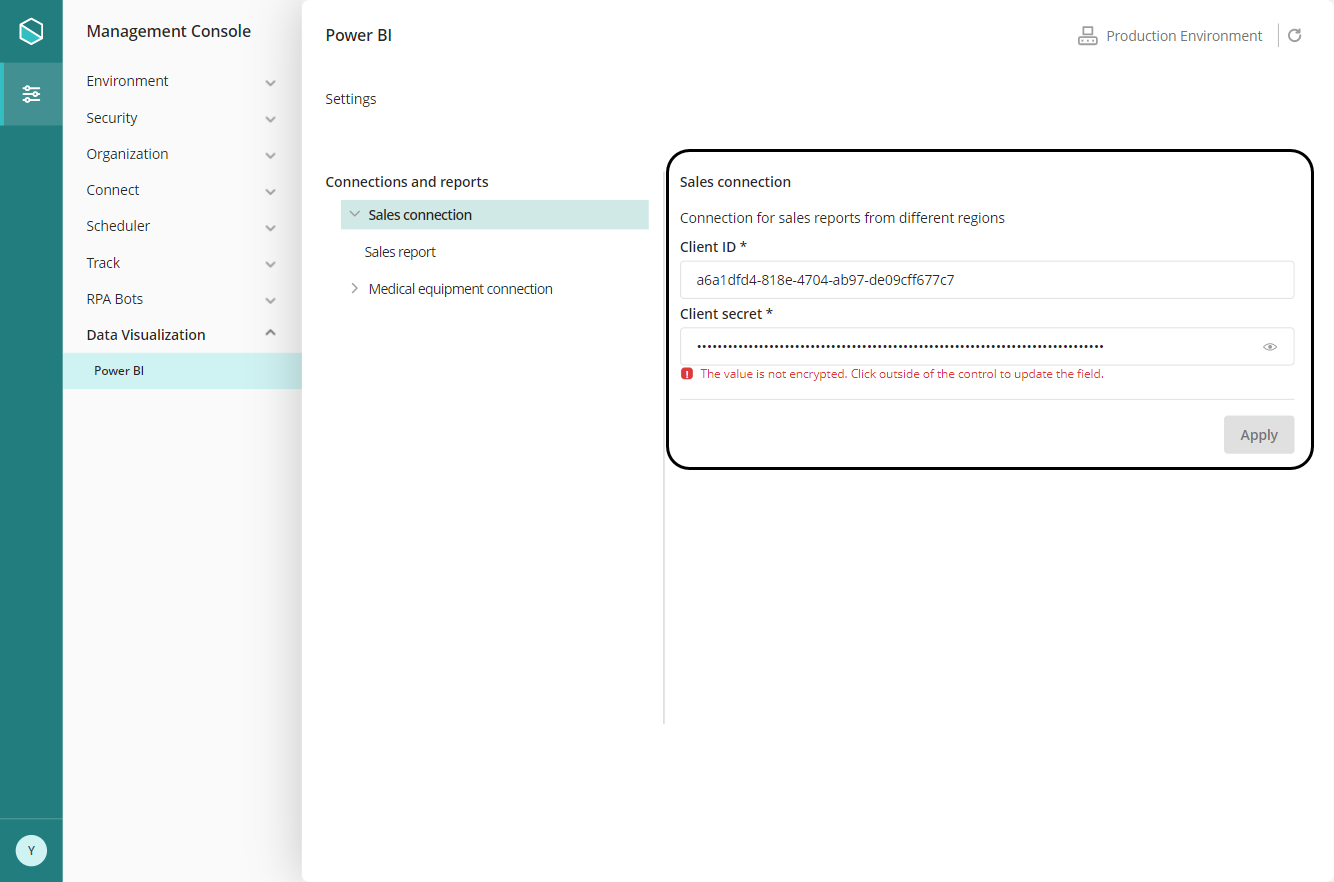Click the Sales connection panel heading
Image resolution: width=1334 pixels, height=882 pixels.
(x=735, y=182)
